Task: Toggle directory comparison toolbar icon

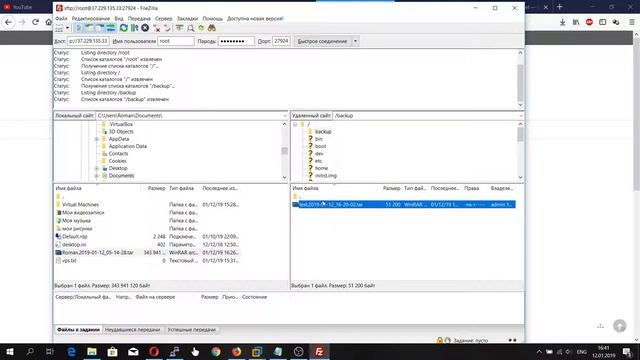Action: click(x=191, y=28)
